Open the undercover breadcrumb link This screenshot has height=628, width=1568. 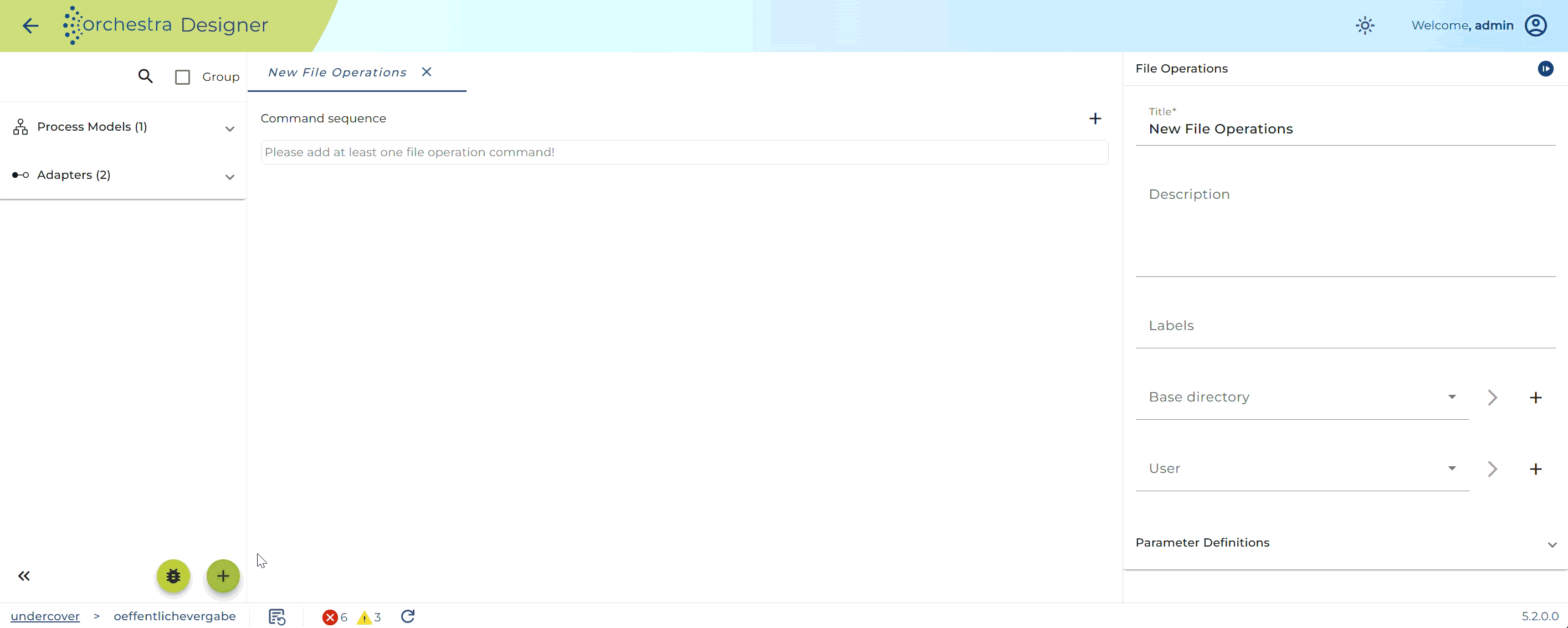pyautogui.click(x=45, y=616)
